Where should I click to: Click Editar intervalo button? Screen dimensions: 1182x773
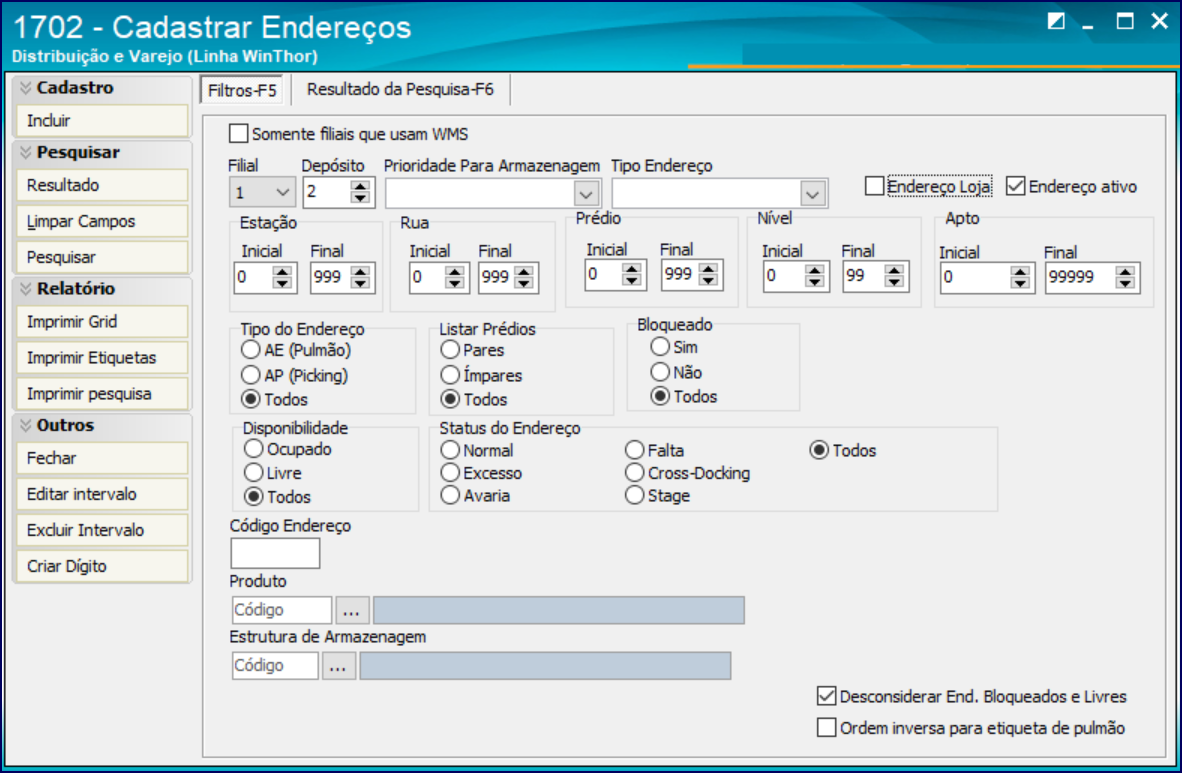[x=102, y=495]
